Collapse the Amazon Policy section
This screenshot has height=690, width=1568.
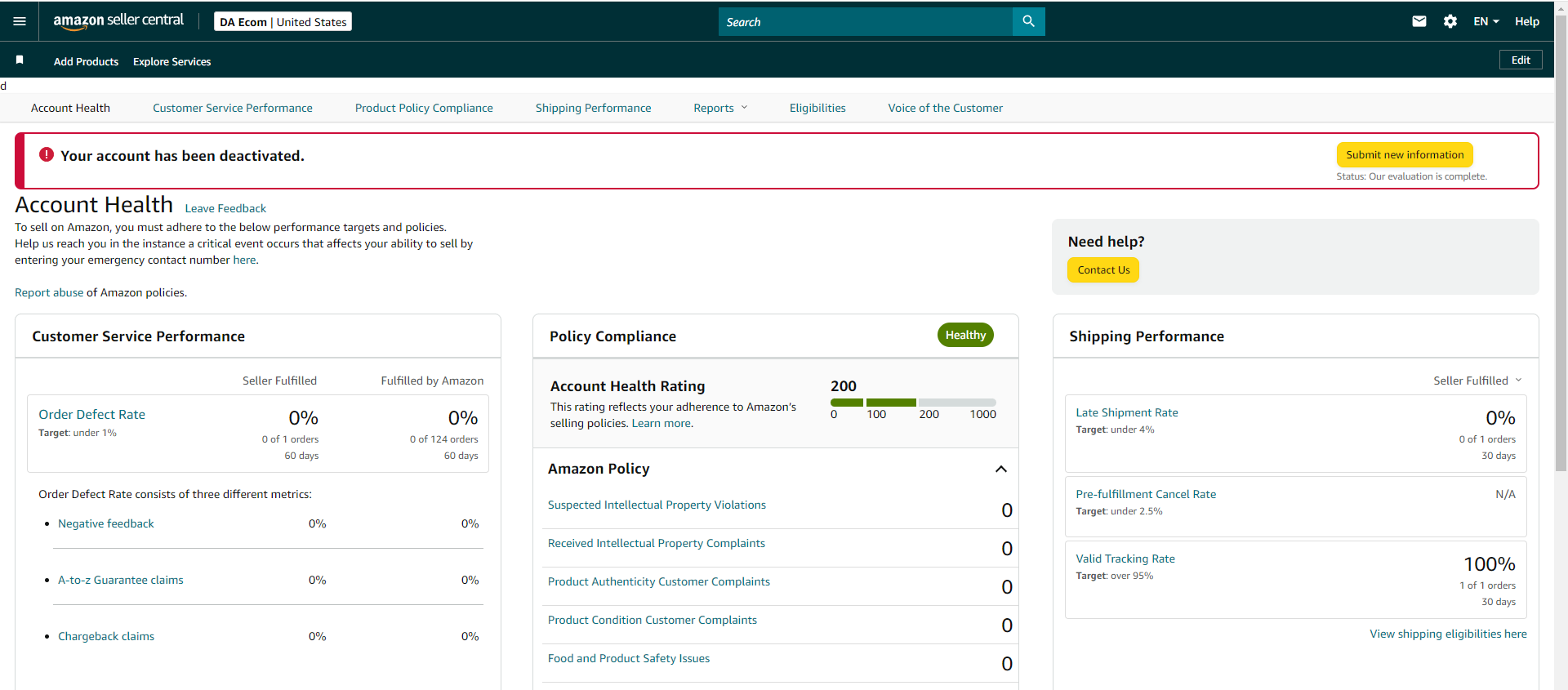1001,469
